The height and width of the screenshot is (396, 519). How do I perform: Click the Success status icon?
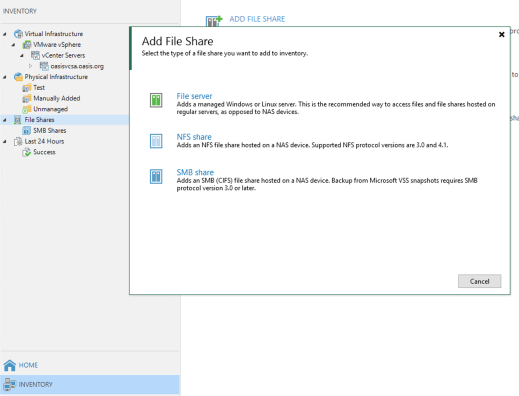click(x=27, y=152)
